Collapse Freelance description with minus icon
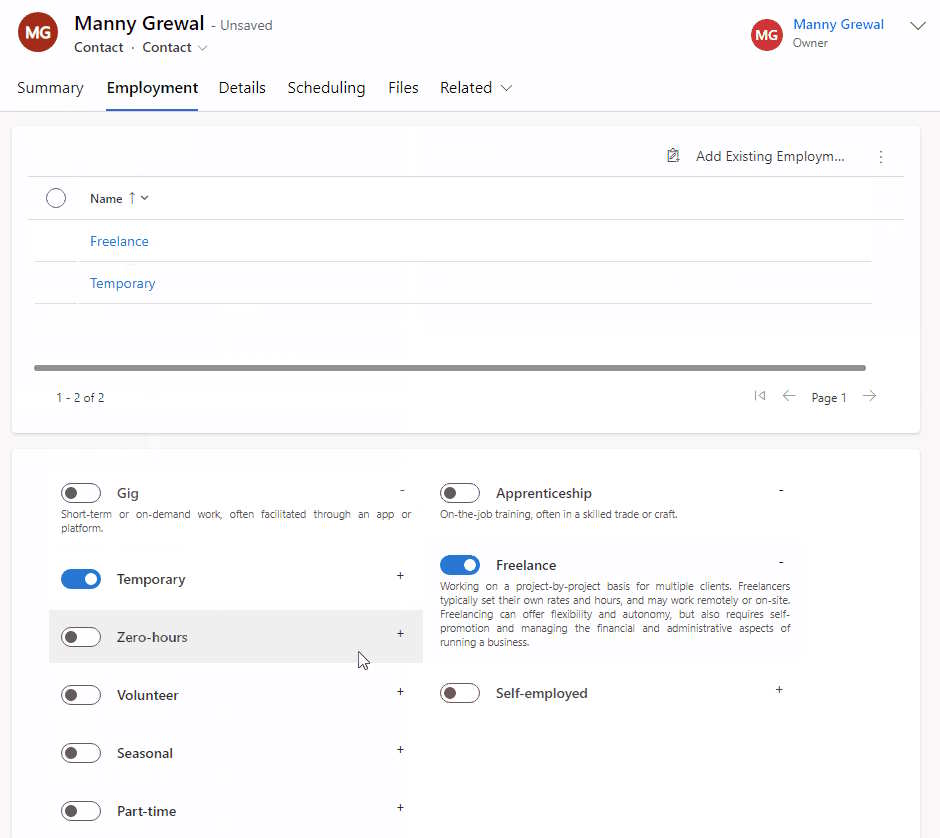Screen dimensions: 940x838 click(x=781, y=562)
